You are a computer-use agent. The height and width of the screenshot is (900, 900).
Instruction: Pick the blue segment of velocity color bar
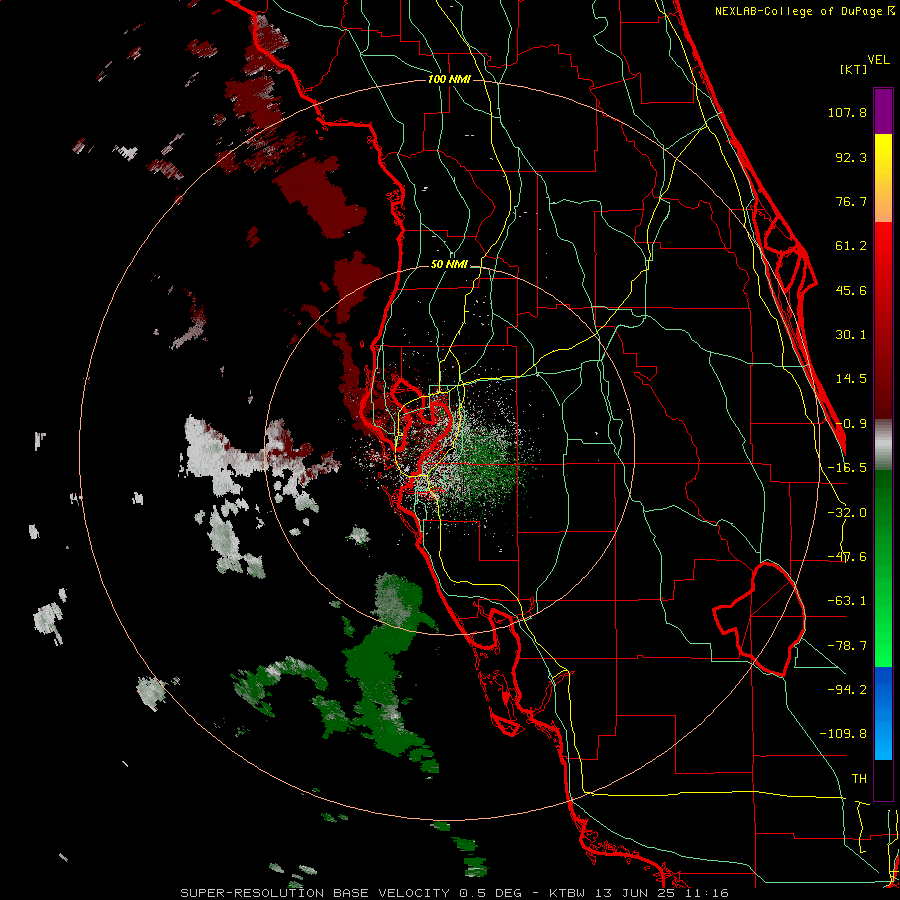[x=883, y=713]
